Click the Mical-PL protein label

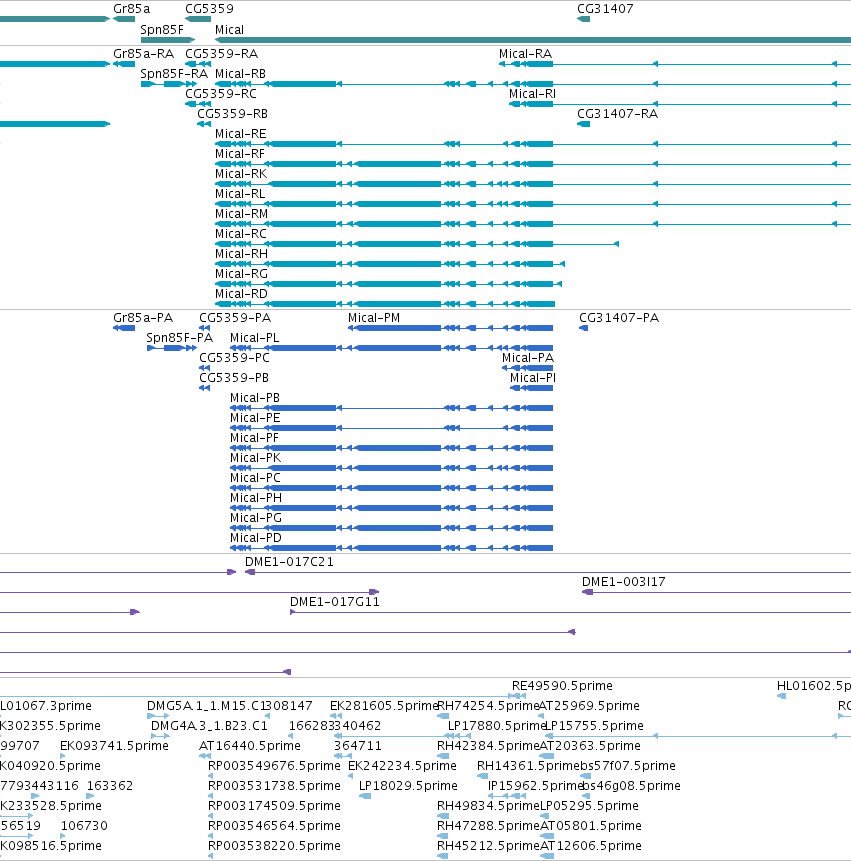coord(255,338)
